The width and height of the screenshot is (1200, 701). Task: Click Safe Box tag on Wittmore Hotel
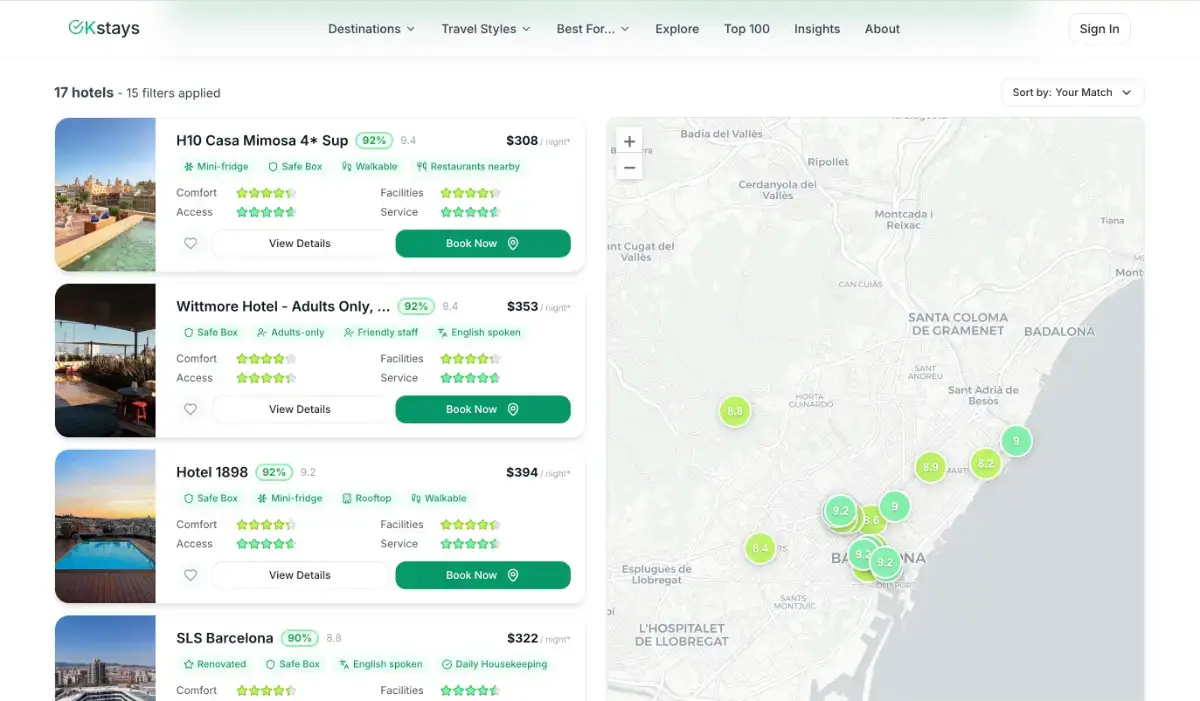click(210, 333)
